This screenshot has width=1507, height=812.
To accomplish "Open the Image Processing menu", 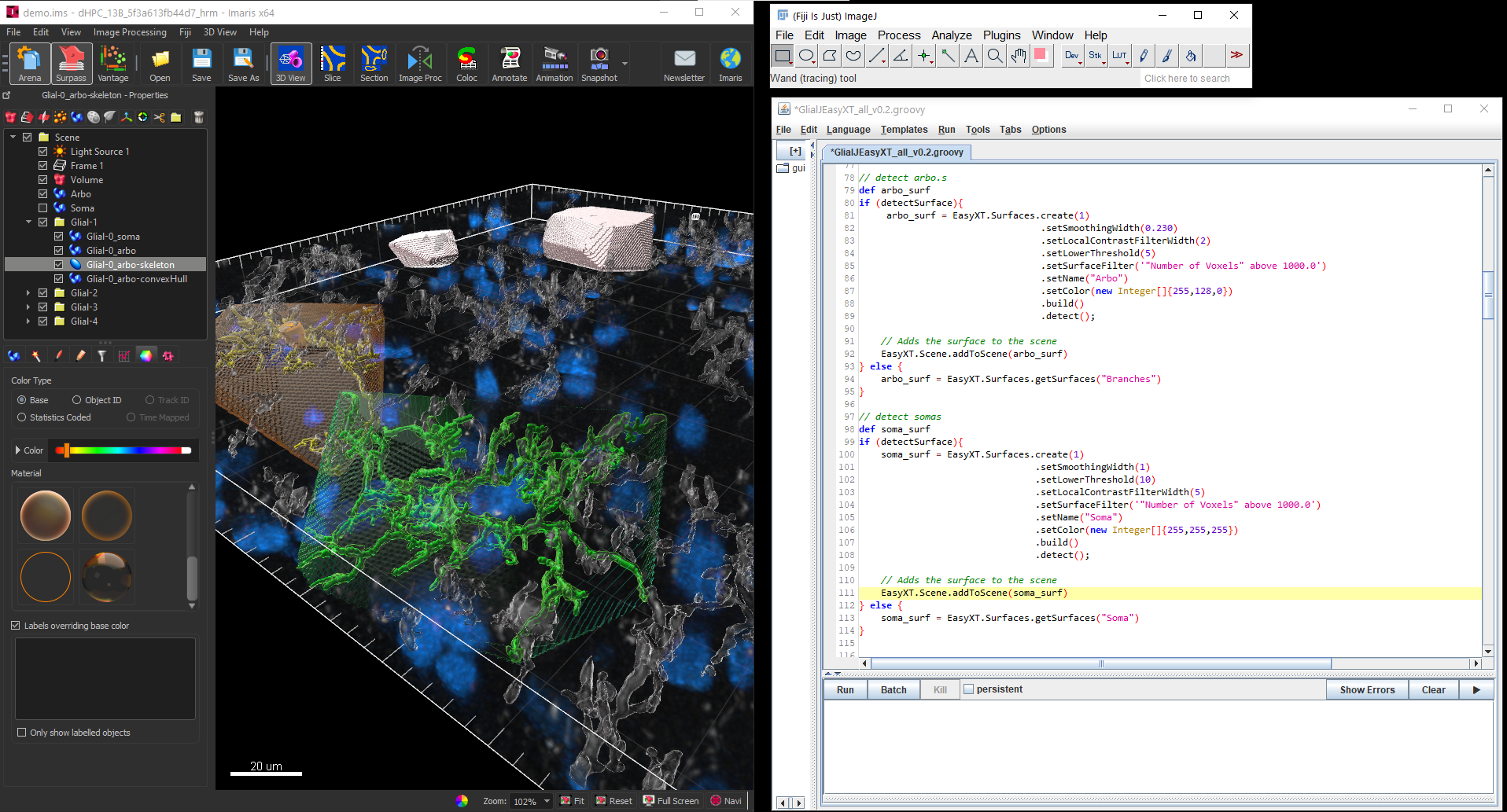I will 130,32.
